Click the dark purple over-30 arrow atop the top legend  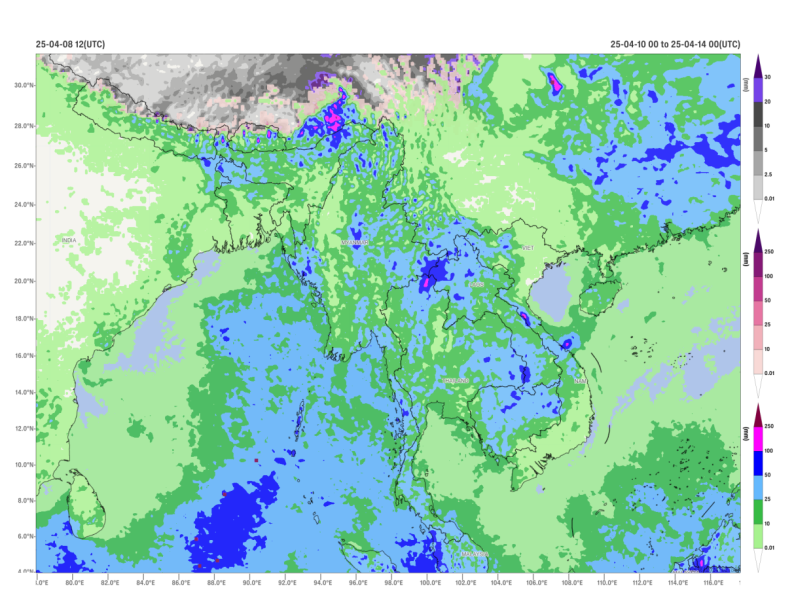[758, 66]
